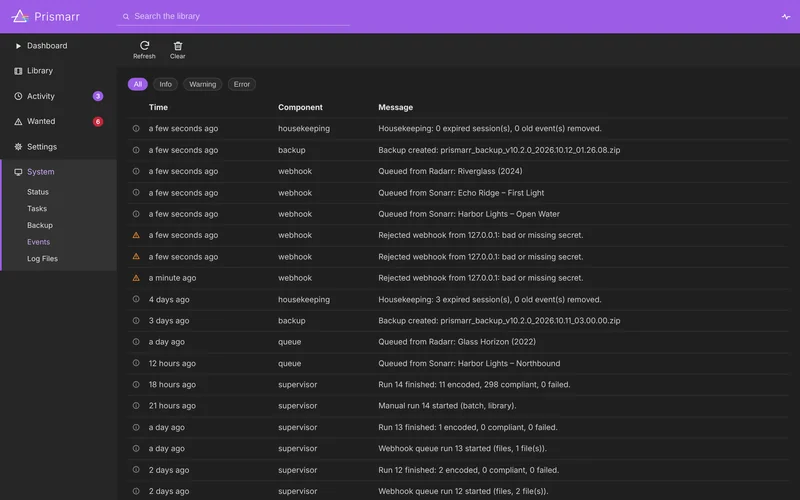
Task: Click the search magnifier icon
Action: pyautogui.click(x=126, y=16)
